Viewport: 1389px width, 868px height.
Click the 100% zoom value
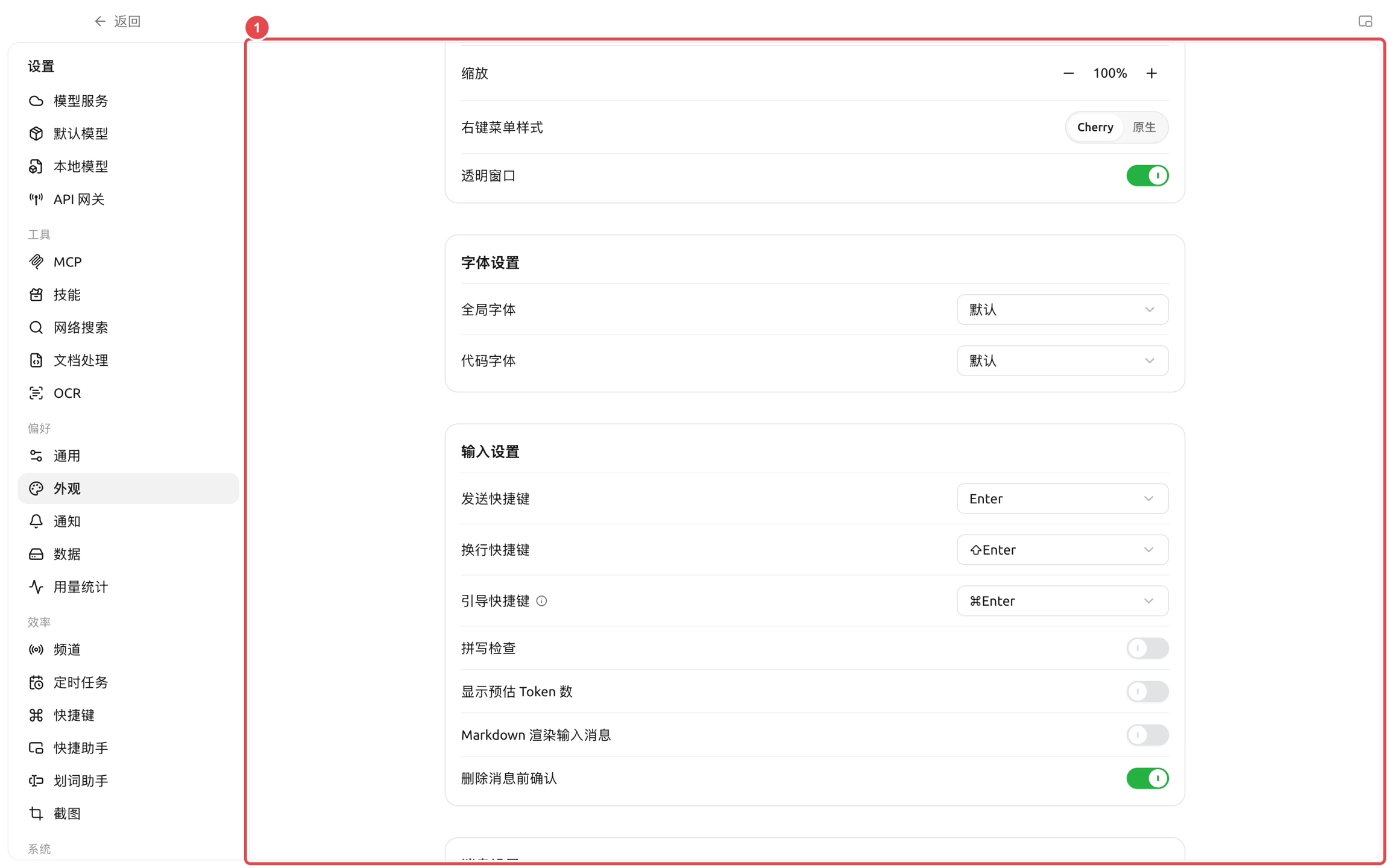point(1110,74)
